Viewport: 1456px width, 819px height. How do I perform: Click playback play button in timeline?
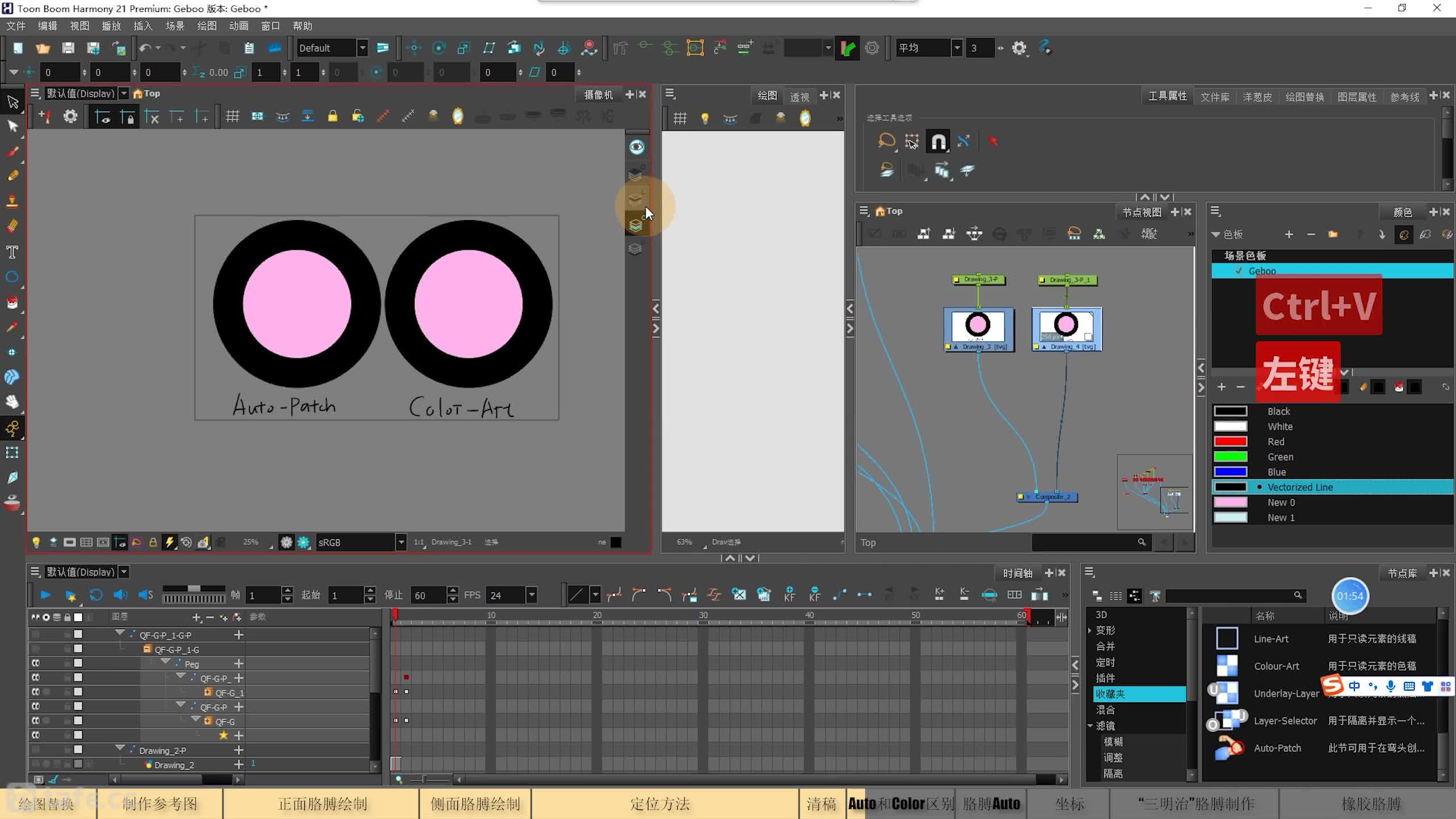coord(44,595)
